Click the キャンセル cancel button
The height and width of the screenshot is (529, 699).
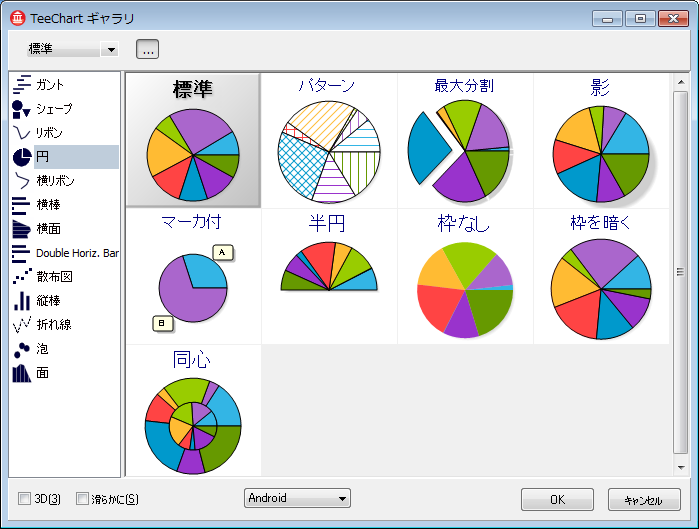(x=644, y=500)
